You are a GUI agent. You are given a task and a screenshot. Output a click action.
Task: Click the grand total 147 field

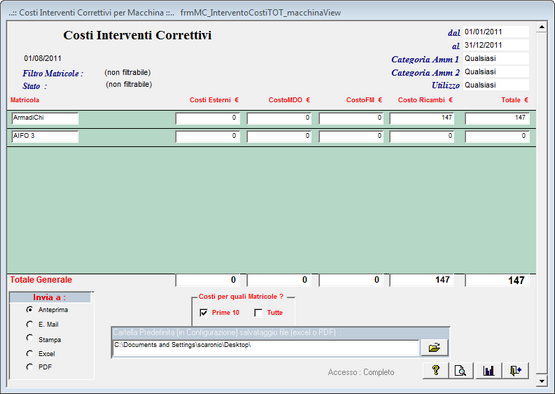click(x=497, y=280)
